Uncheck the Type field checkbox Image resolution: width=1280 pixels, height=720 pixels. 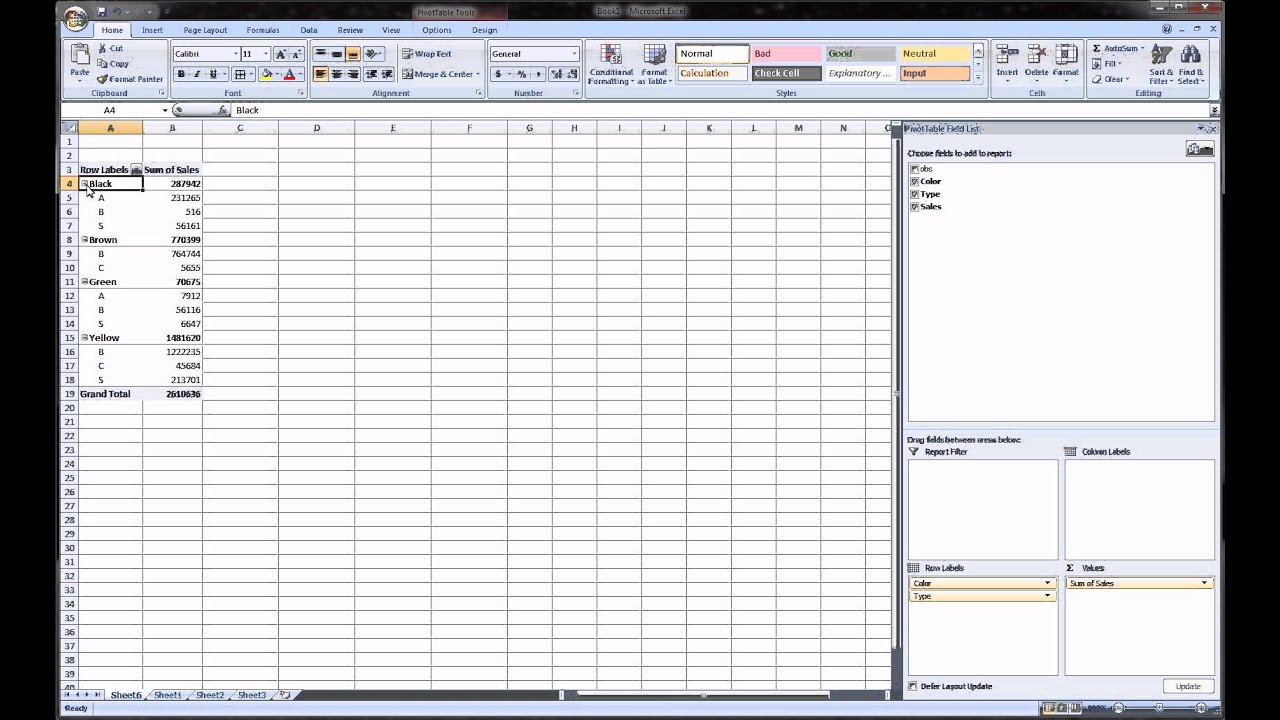tap(914, 194)
